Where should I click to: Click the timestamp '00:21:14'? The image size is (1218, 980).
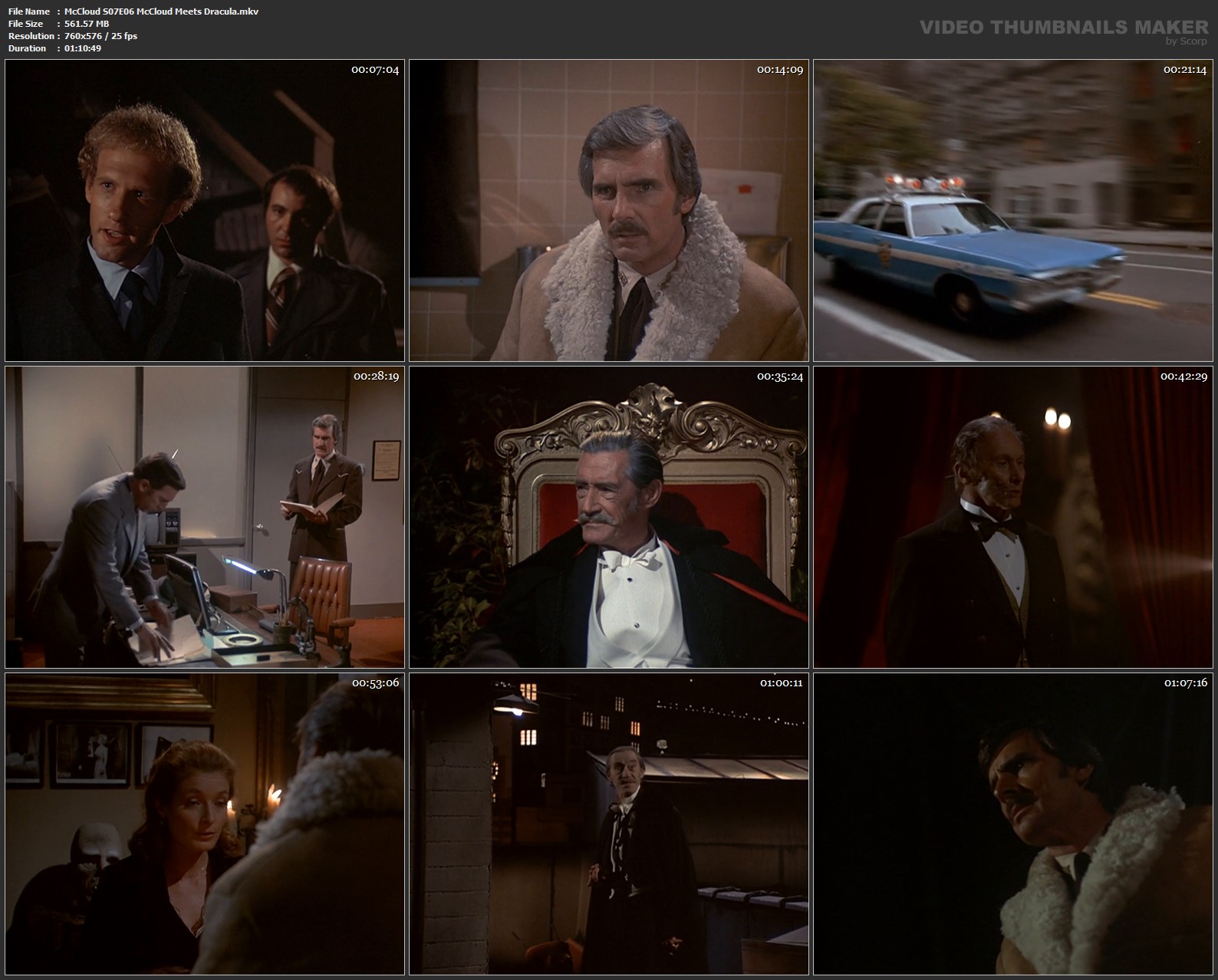[1185, 70]
